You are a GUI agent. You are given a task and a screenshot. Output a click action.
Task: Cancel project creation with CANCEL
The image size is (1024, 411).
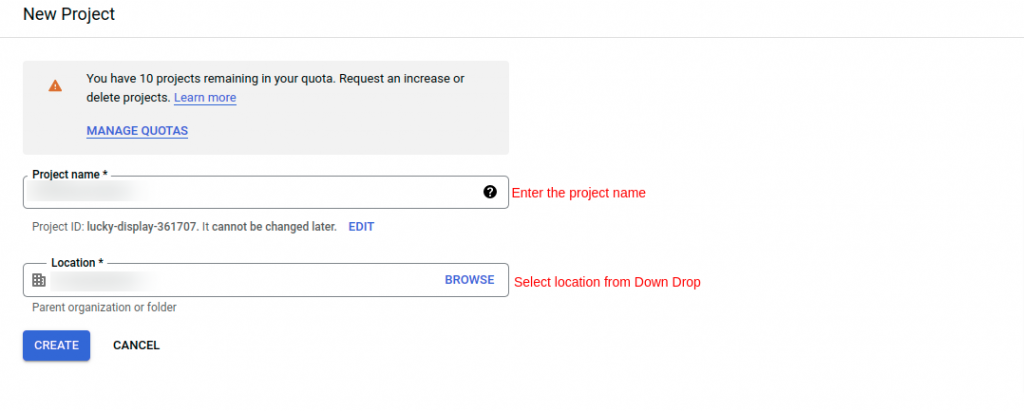pyautogui.click(x=136, y=345)
